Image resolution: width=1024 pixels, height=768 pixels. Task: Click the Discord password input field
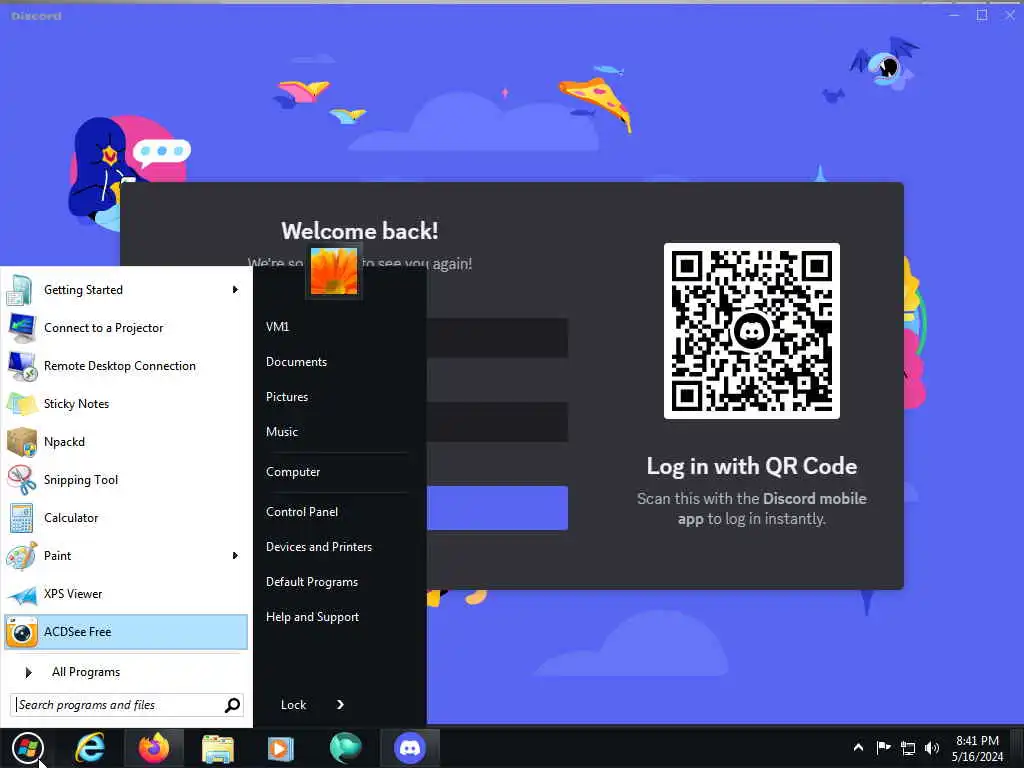click(497, 422)
